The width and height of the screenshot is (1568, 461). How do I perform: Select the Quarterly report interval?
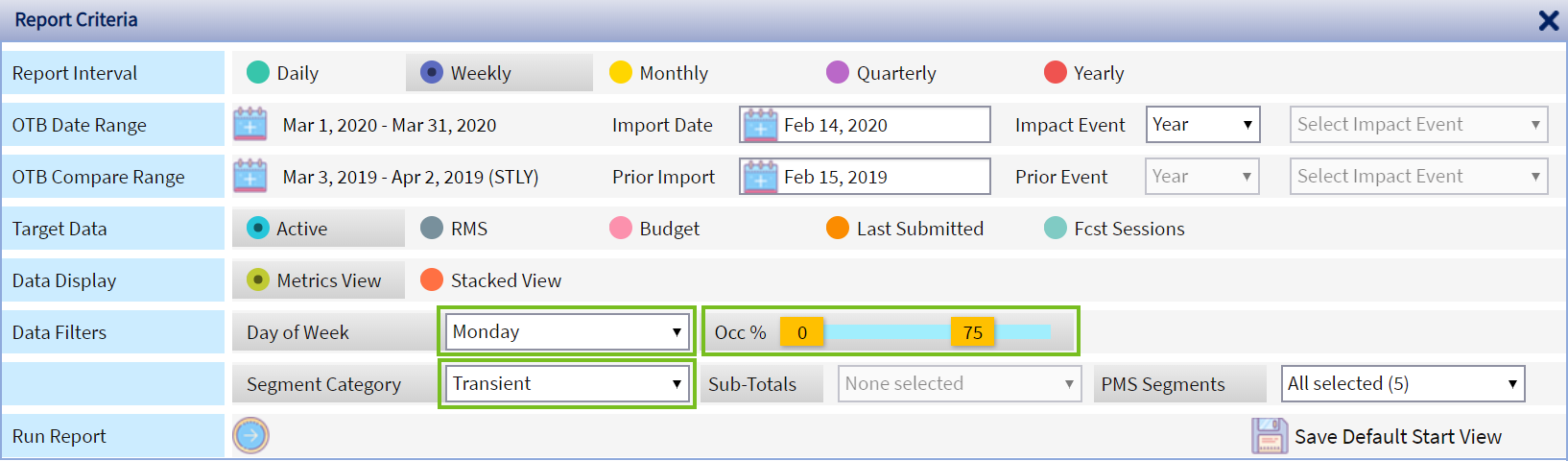pos(838,73)
